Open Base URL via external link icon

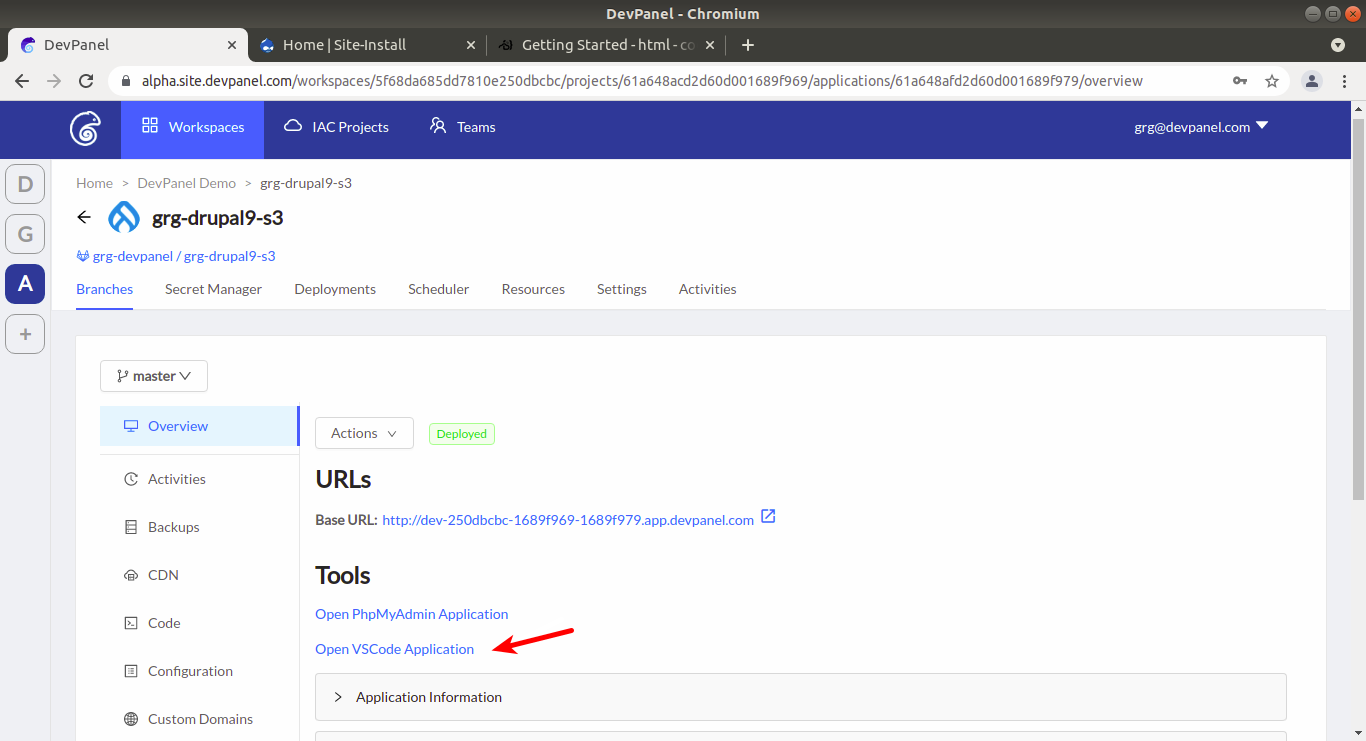767,516
